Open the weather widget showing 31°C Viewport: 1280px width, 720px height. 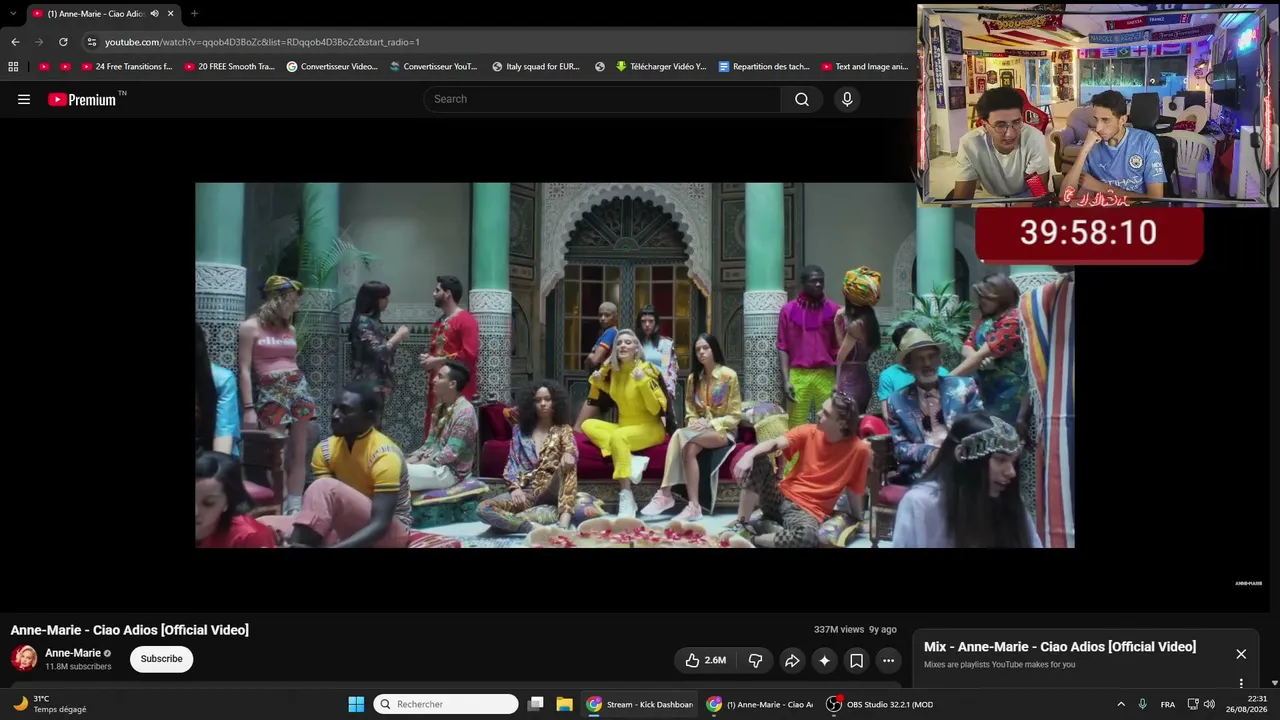(50, 704)
